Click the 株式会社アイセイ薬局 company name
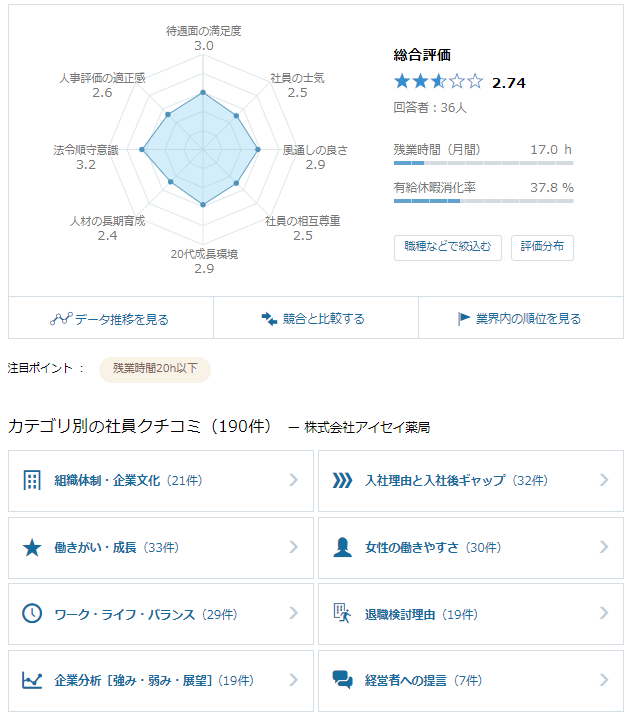The height and width of the screenshot is (718, 628). (367, 428)
